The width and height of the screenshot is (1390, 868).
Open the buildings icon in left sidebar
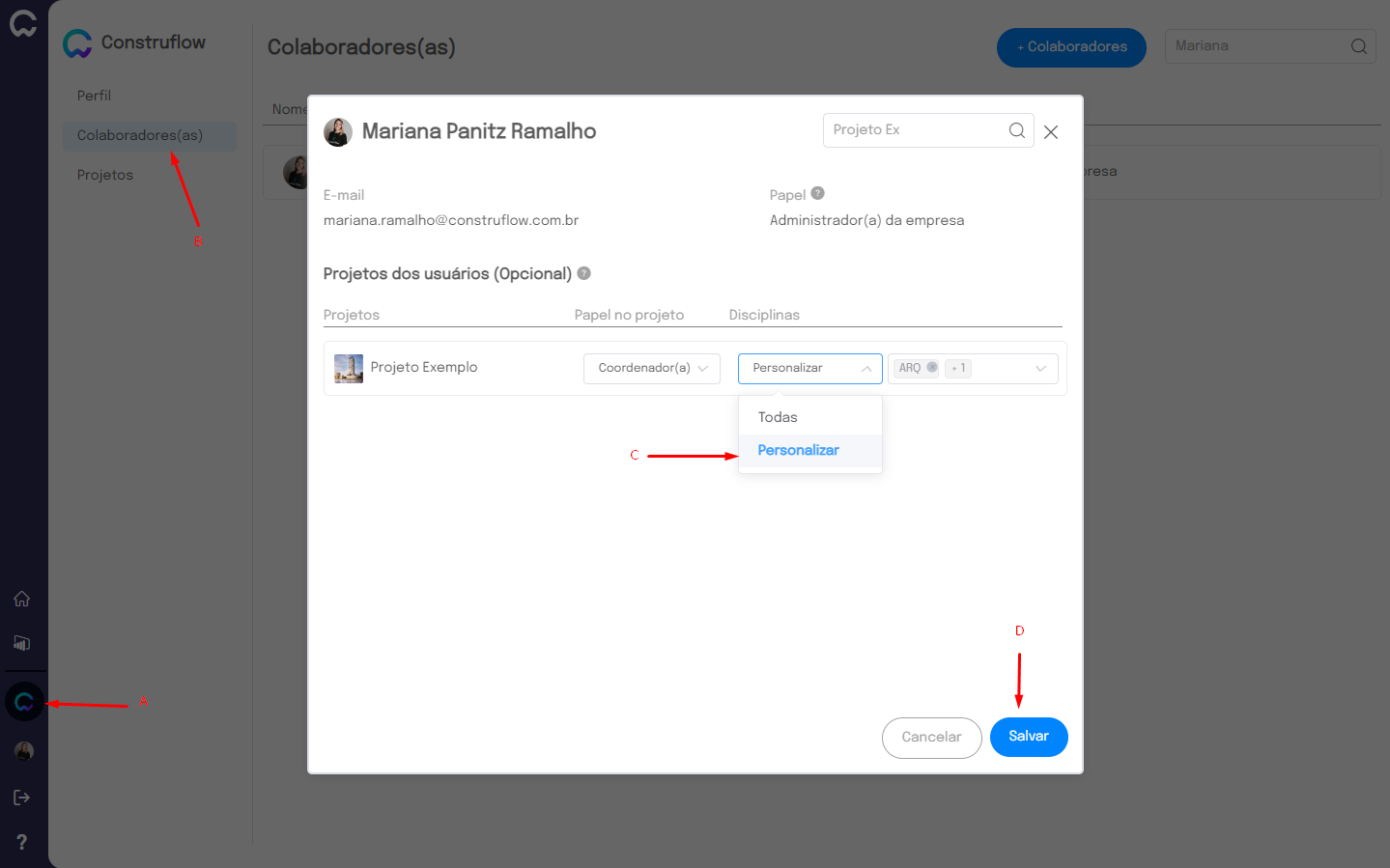(x=21, y=643)
